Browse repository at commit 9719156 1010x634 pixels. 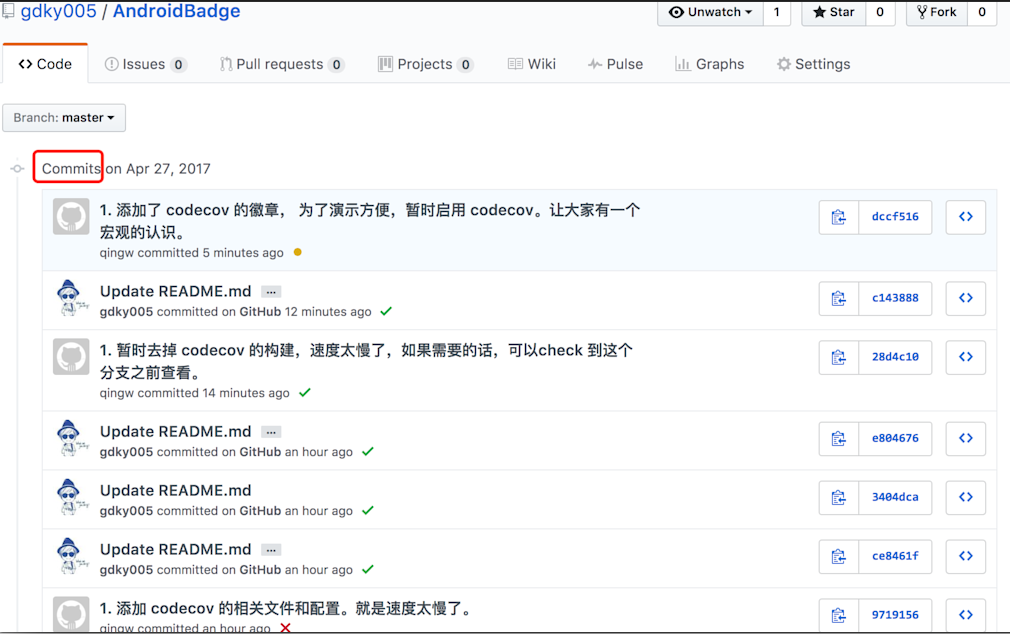coord(966,615)
